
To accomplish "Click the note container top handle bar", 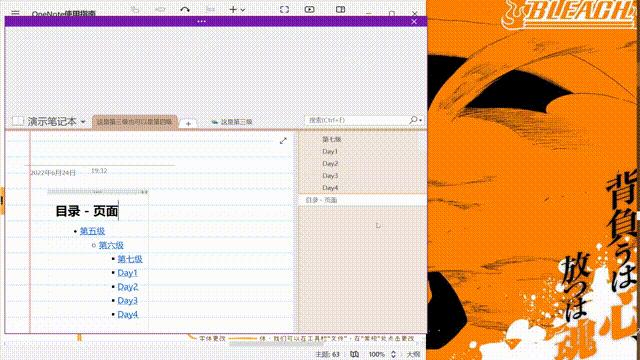I will point(97,191).
